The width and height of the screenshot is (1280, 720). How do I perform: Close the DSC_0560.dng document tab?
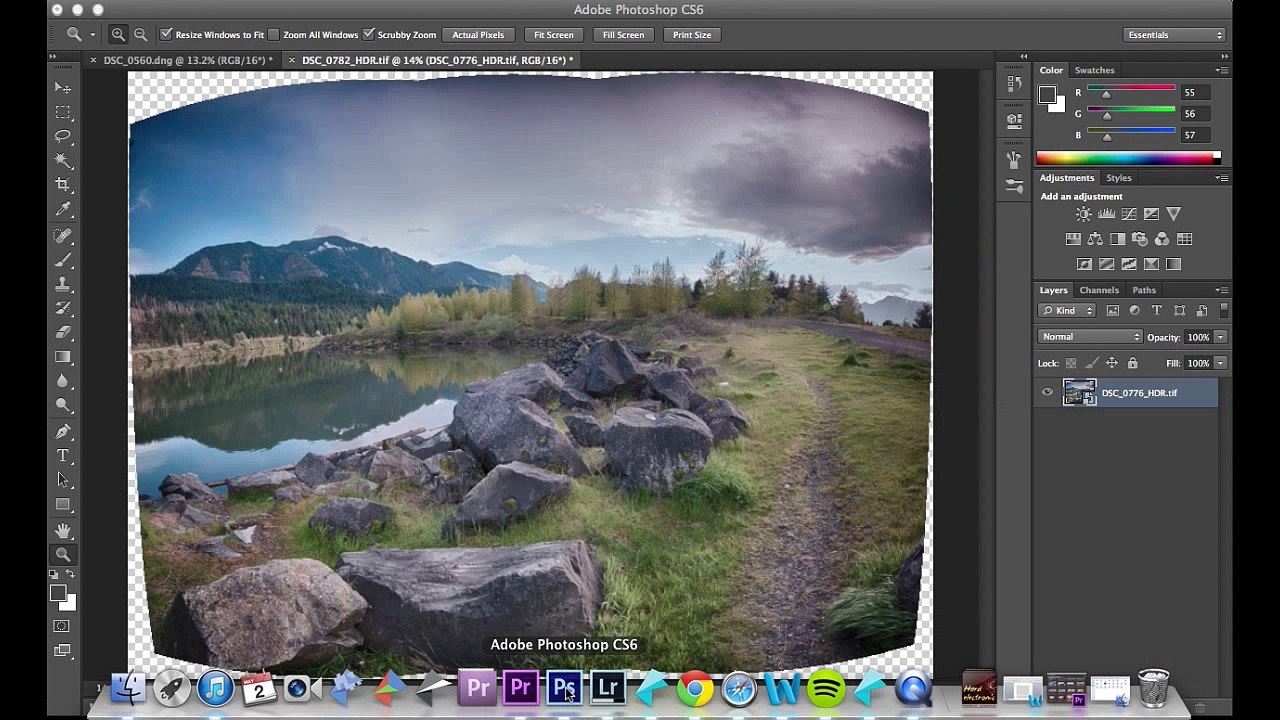(93, 60)
